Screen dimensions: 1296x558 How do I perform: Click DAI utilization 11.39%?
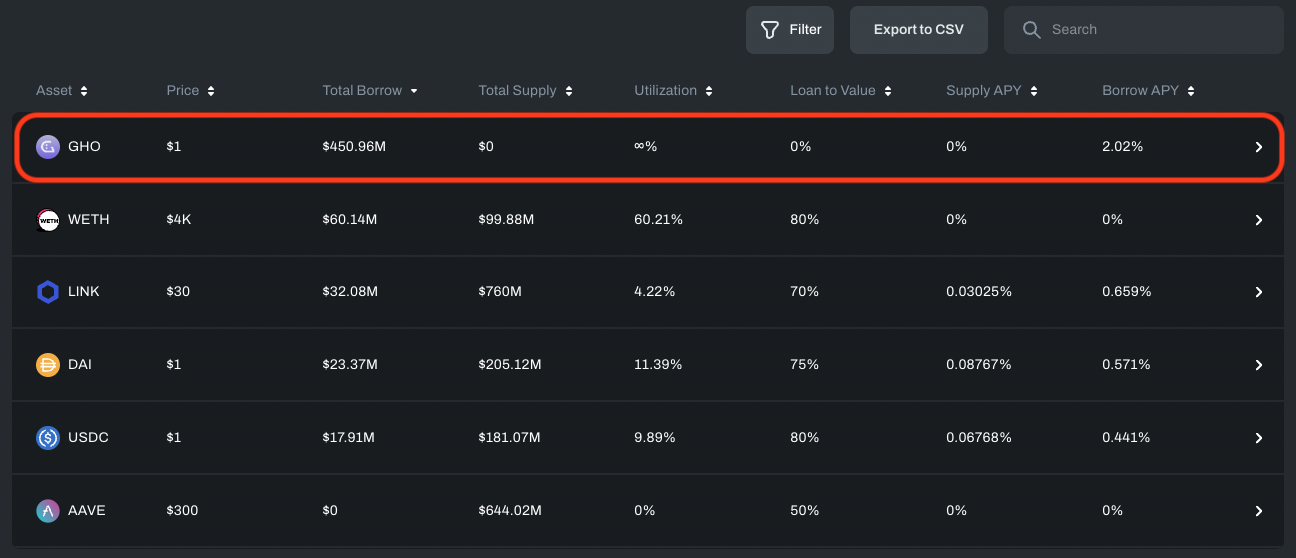tap(658, 365)
